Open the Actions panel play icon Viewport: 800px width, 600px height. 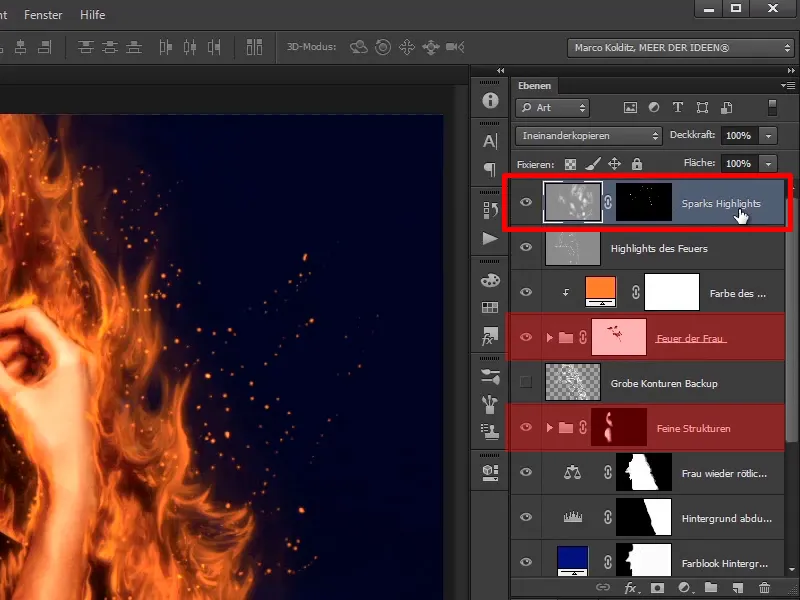(490, 238)
